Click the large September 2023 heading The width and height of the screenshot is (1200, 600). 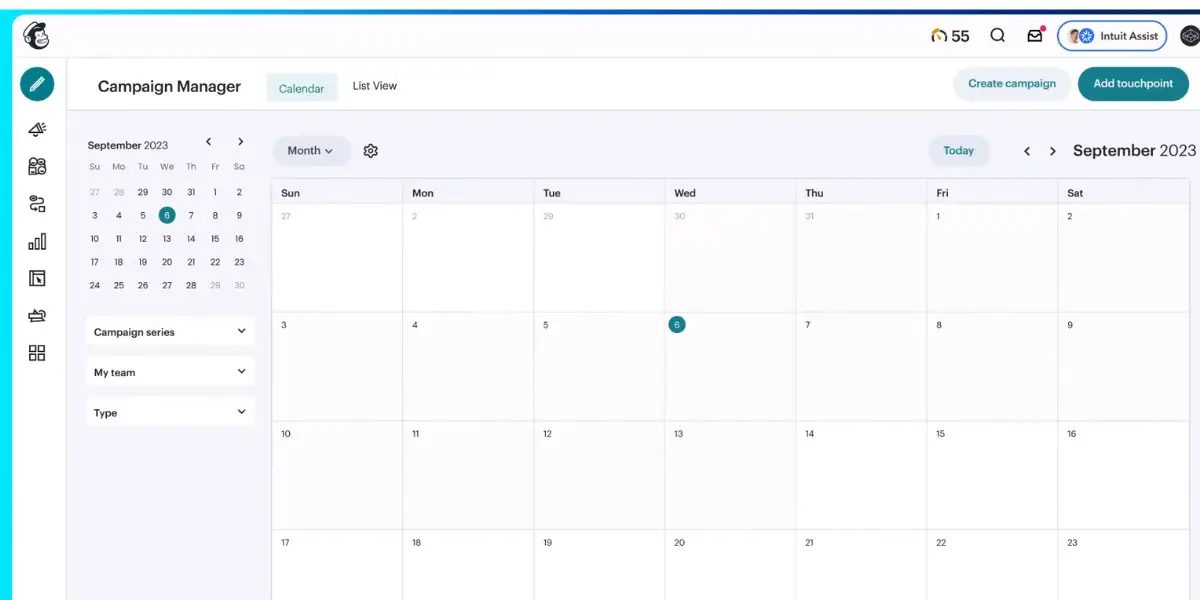pyautogui.click(x=1134, y=151)
